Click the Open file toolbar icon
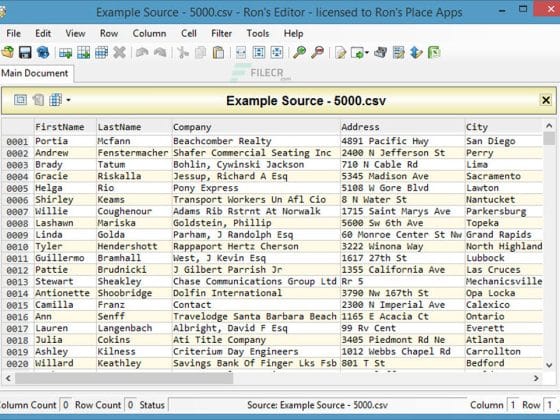The image size is (560, 420). click(x=8, y=52)
